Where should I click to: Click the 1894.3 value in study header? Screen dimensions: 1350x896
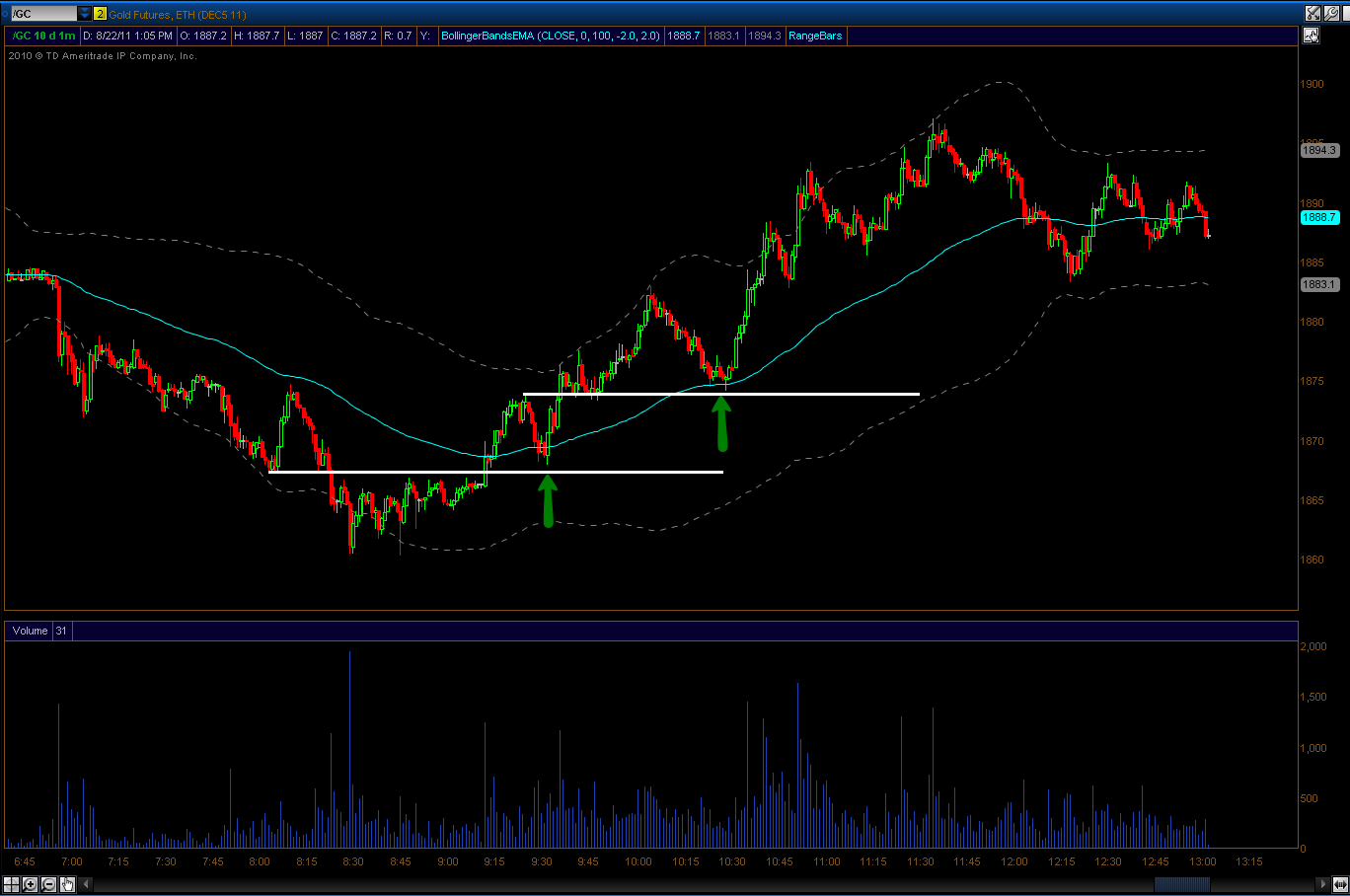coord(764,36)
